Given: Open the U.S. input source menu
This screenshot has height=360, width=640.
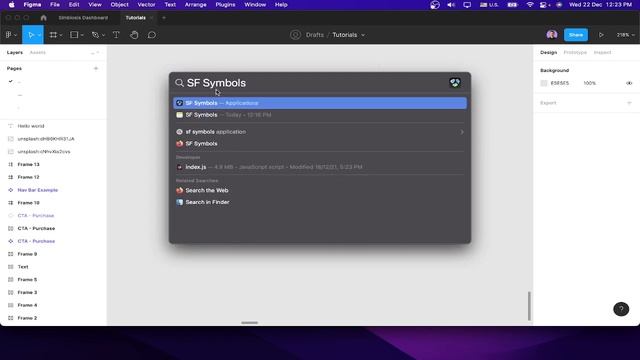Looking at the screenshot, I should pyautogui.click(x=489, y=4).
